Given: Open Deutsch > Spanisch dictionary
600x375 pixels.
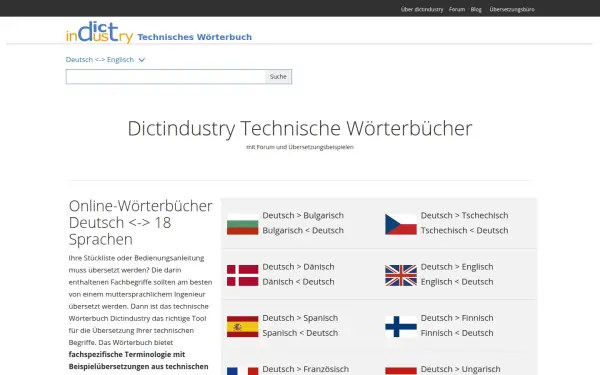Looking at the screenshot, I should [300, 318].
